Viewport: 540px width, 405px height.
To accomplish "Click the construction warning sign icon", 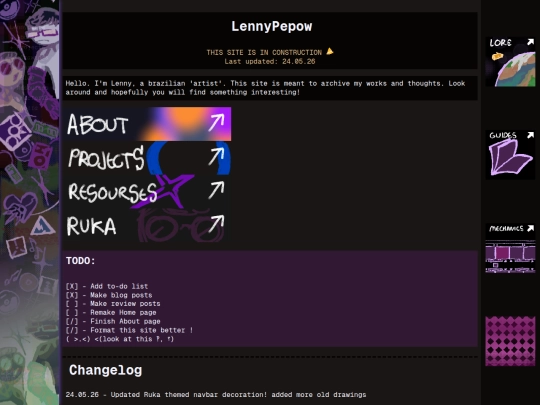I will click(330, 51).
